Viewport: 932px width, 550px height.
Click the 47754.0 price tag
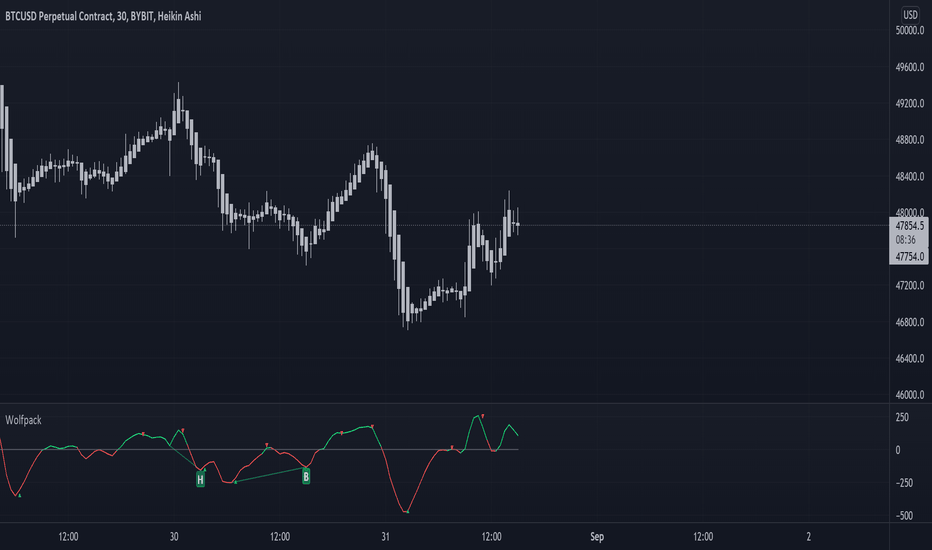point(909,257)
